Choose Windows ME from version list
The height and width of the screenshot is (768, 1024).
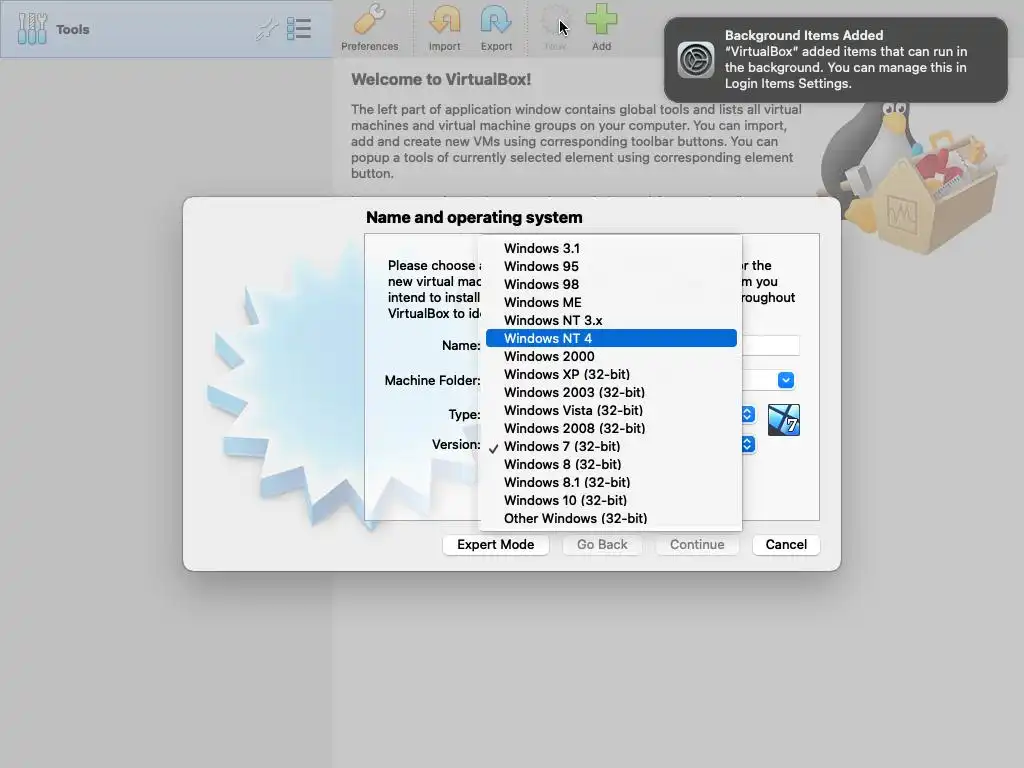611,302
